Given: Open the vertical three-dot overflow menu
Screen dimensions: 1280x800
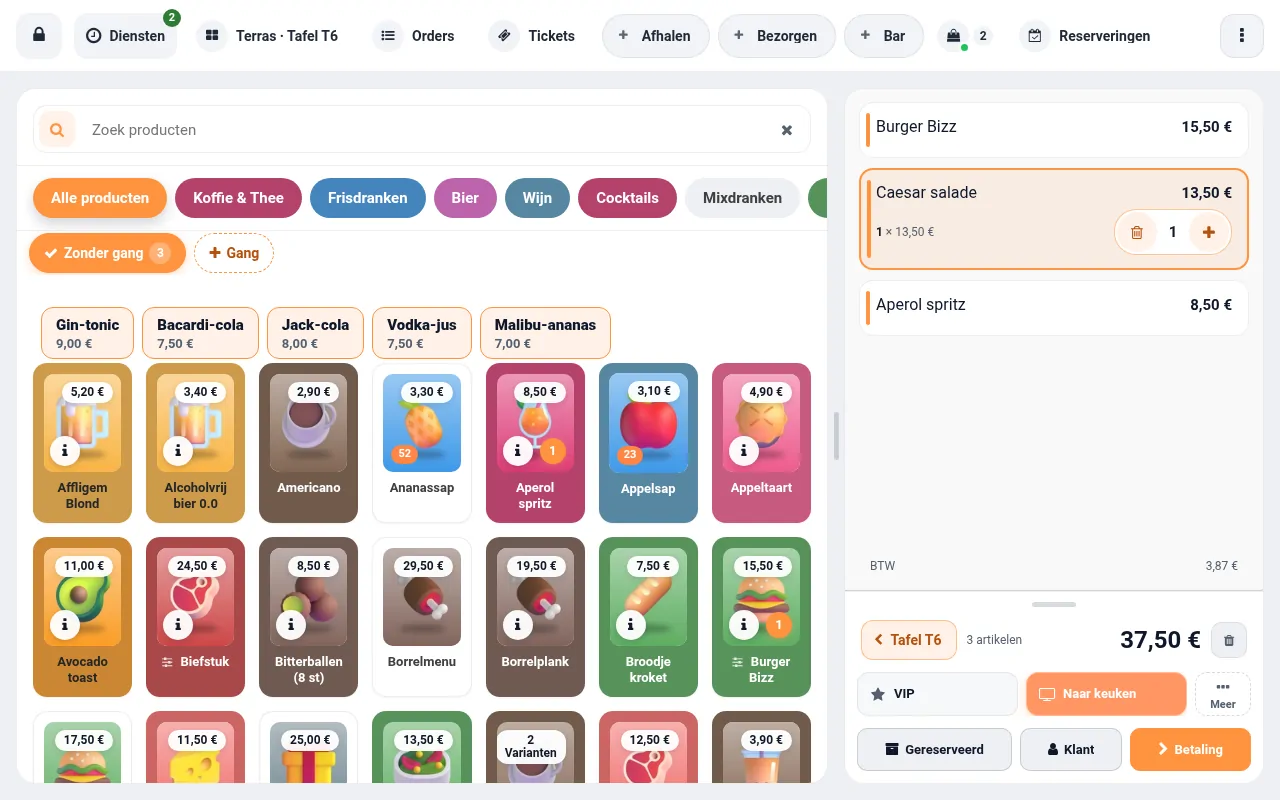Looking at the screenshot, I should pyautogui.click(x=1242, y=36).
